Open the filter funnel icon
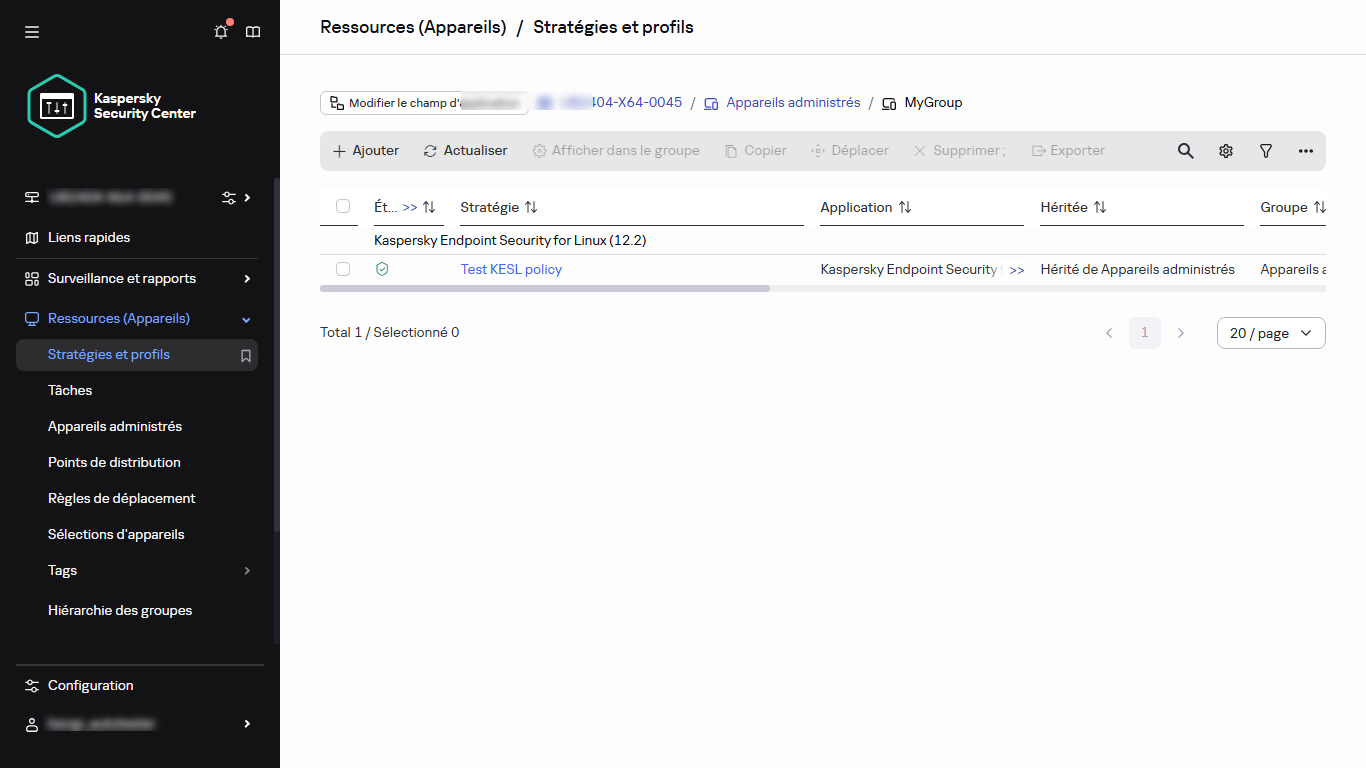 tap(1265, 151)
